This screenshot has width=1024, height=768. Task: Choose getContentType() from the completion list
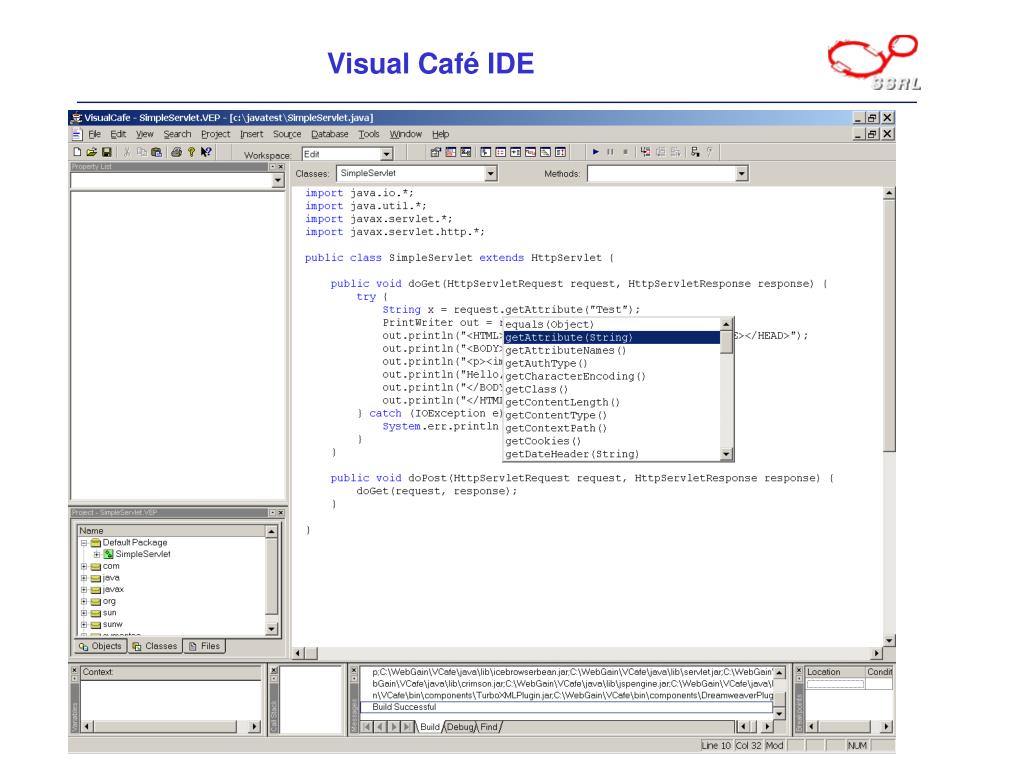612,415
